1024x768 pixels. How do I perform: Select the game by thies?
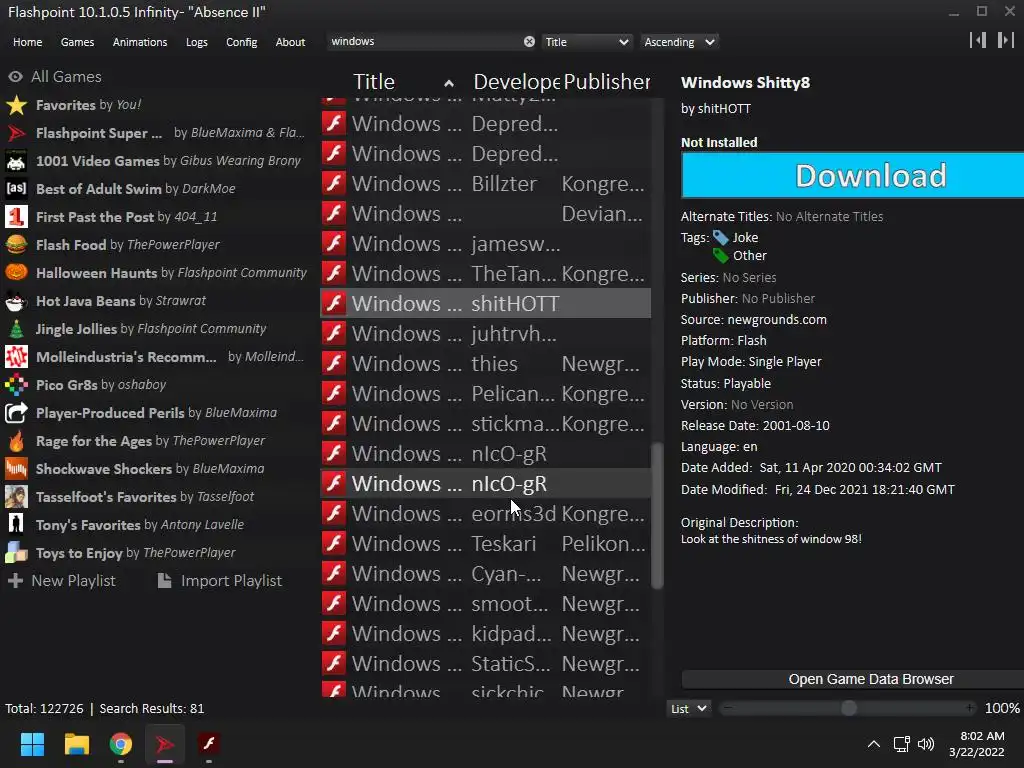click(485, 364)
